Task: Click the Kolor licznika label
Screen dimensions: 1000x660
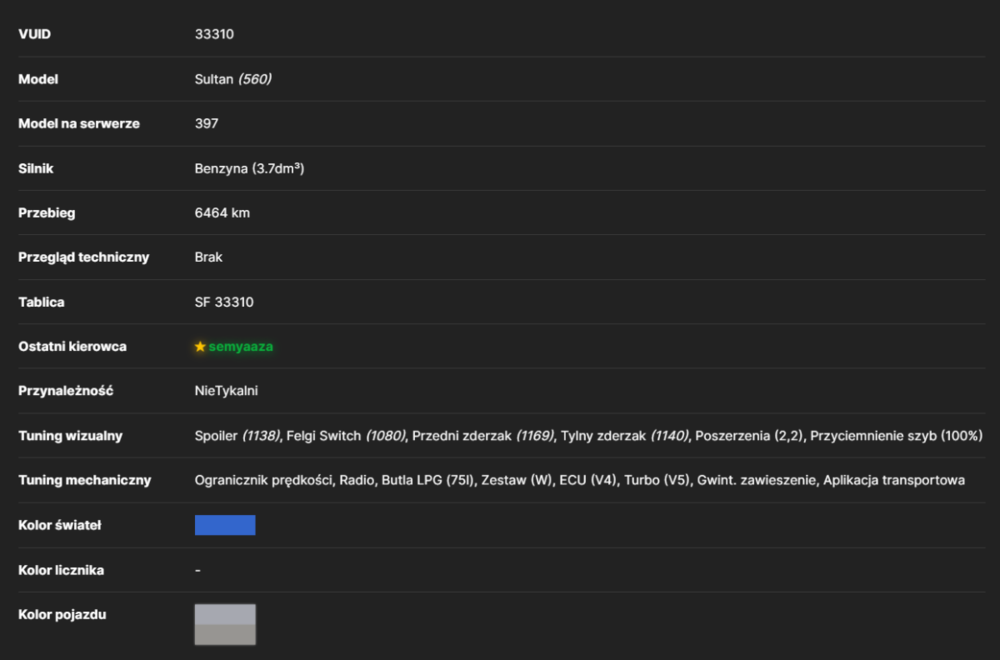Action: 61,570
